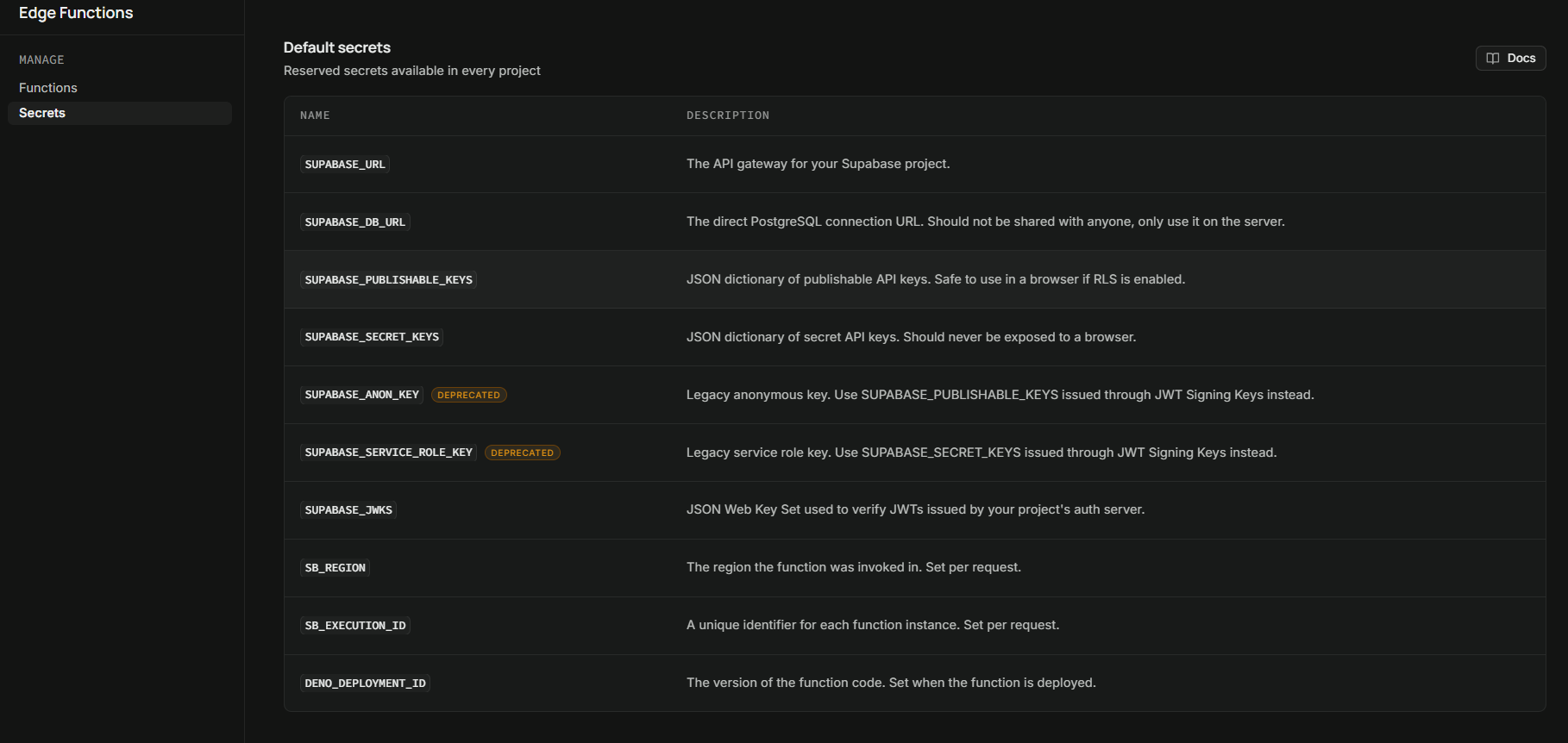The height and width of the screenshot is (743, 1568).
Task: Click the direct PostgreSQL connection URL description
Action: click(986, 222)
